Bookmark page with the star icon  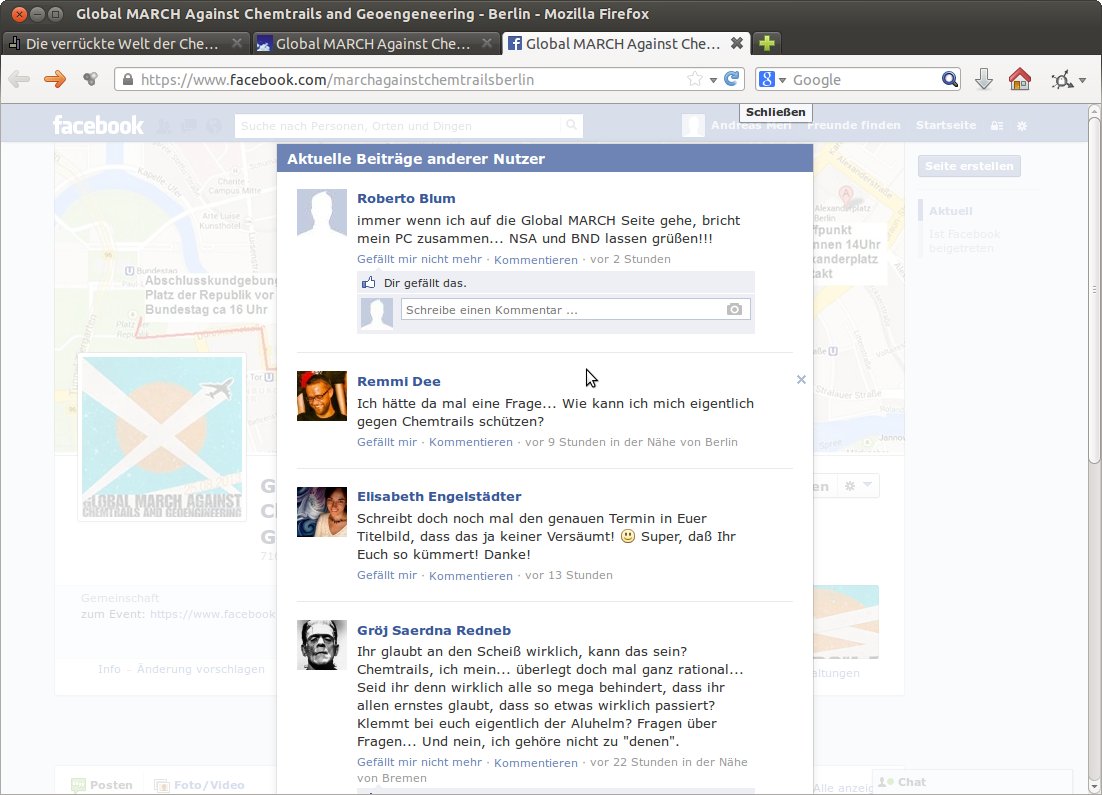pos(694,79)
